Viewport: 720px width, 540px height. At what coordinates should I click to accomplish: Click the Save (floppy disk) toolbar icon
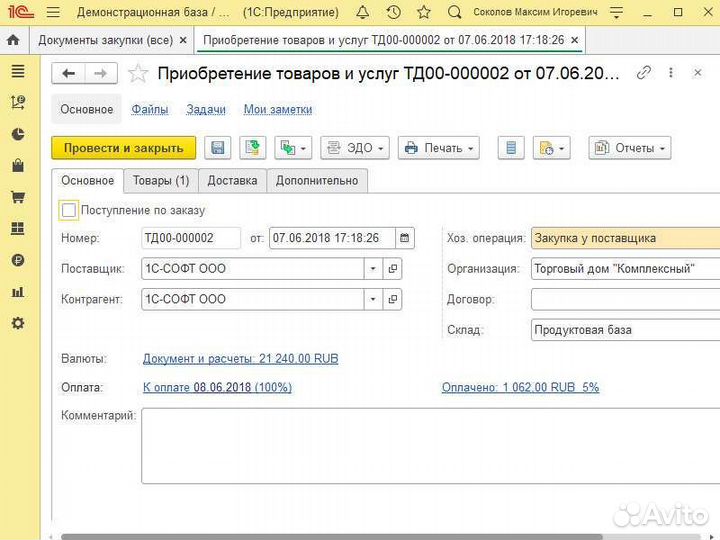click(x=218, y=148)
